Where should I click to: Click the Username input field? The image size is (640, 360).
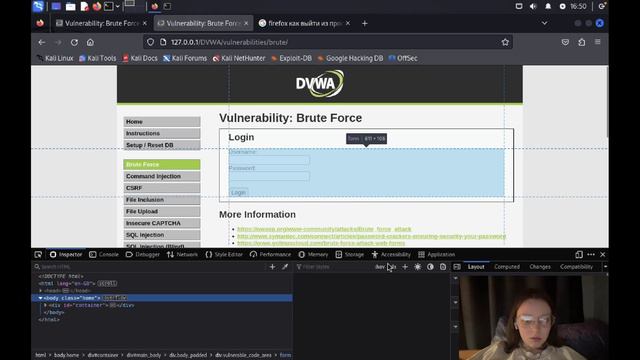tap(269, 160)
